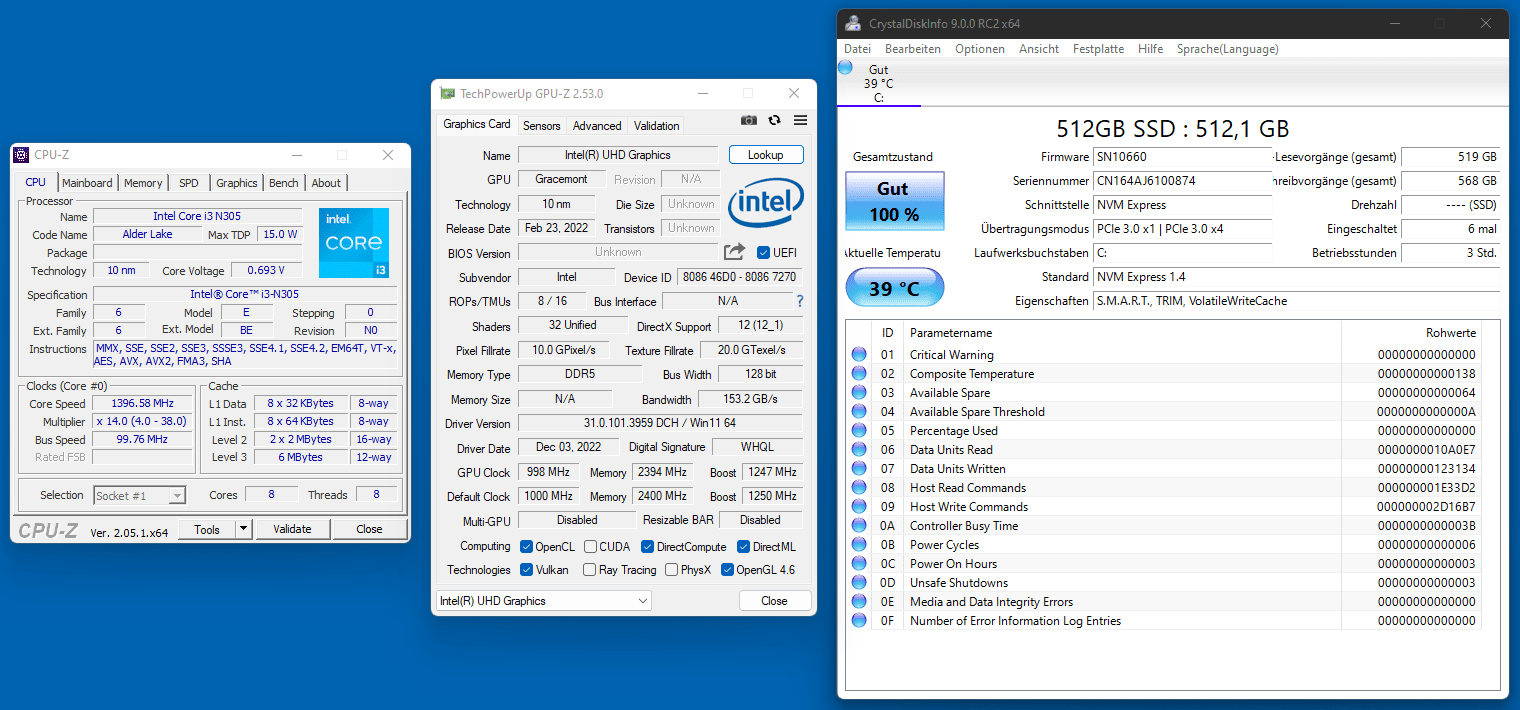1520x710 pixels.
Task: Open the Graphics tab in CPU-Z
Action: pyautogui.click(x=237, y=183)
